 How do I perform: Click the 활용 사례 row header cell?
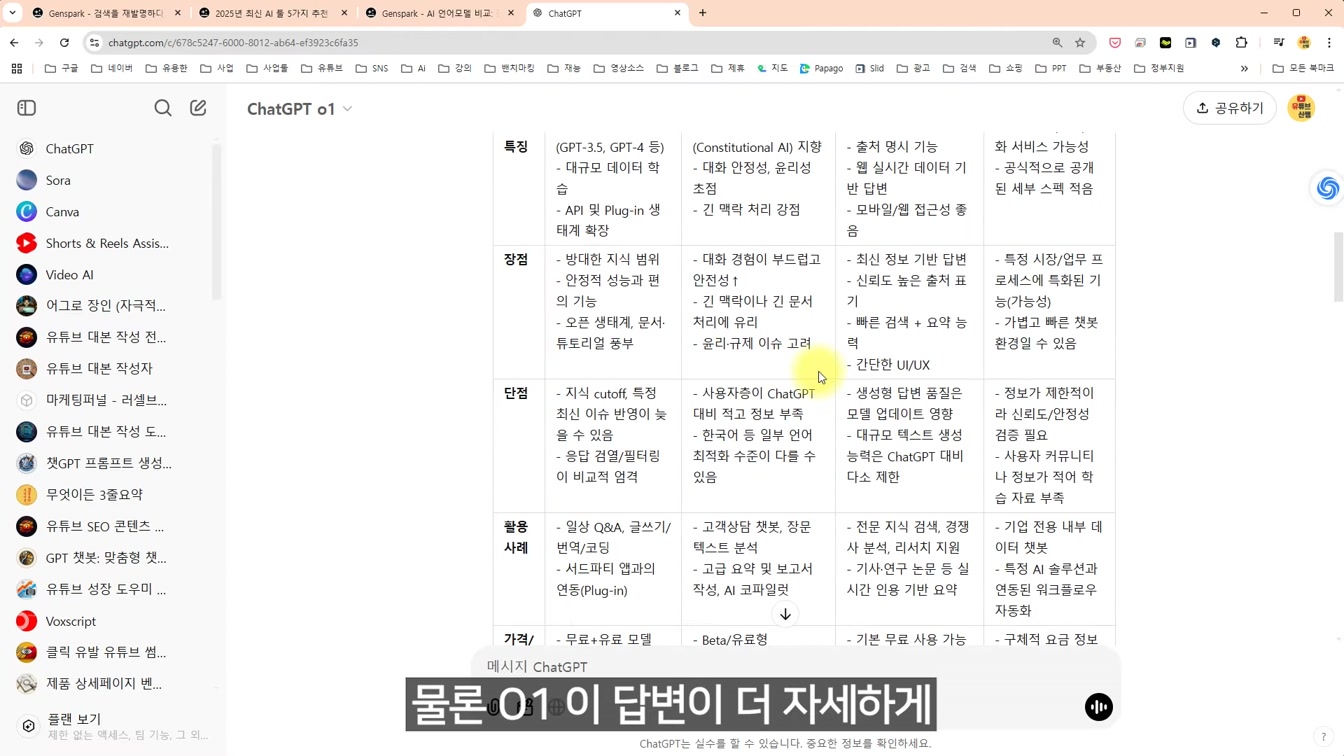coord(519,569)
